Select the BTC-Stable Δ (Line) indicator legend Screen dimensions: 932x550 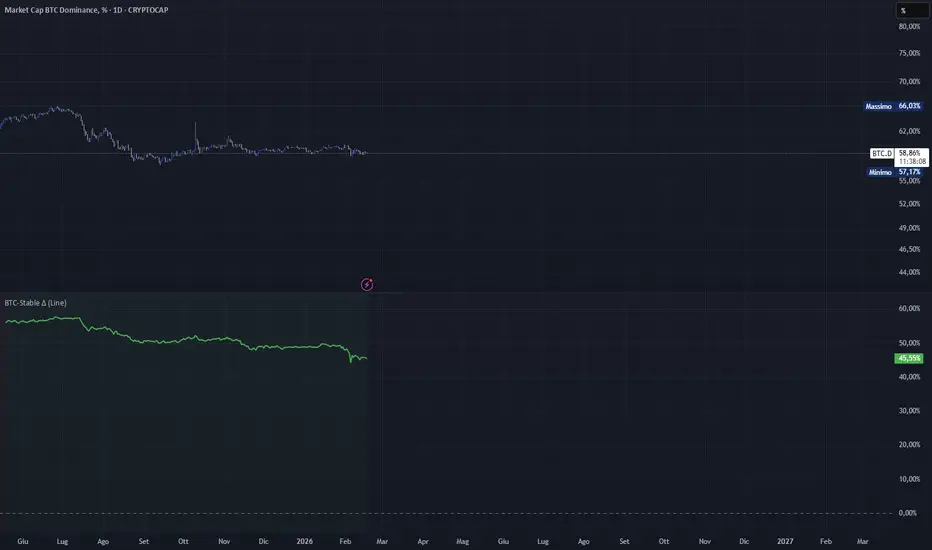coord(36,303)
